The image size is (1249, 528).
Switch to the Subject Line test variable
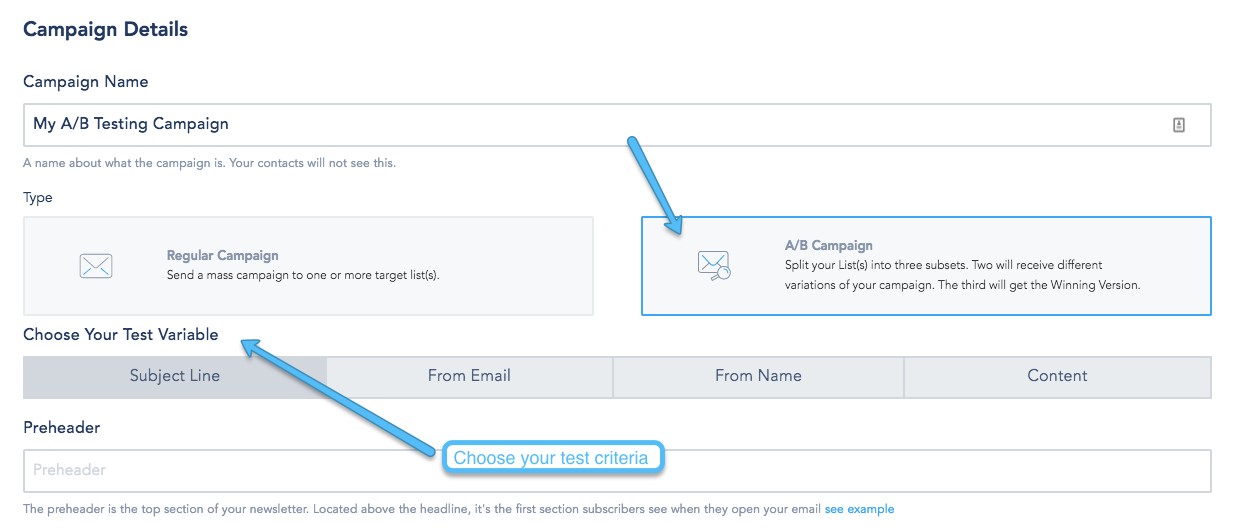tap(175, 377)
